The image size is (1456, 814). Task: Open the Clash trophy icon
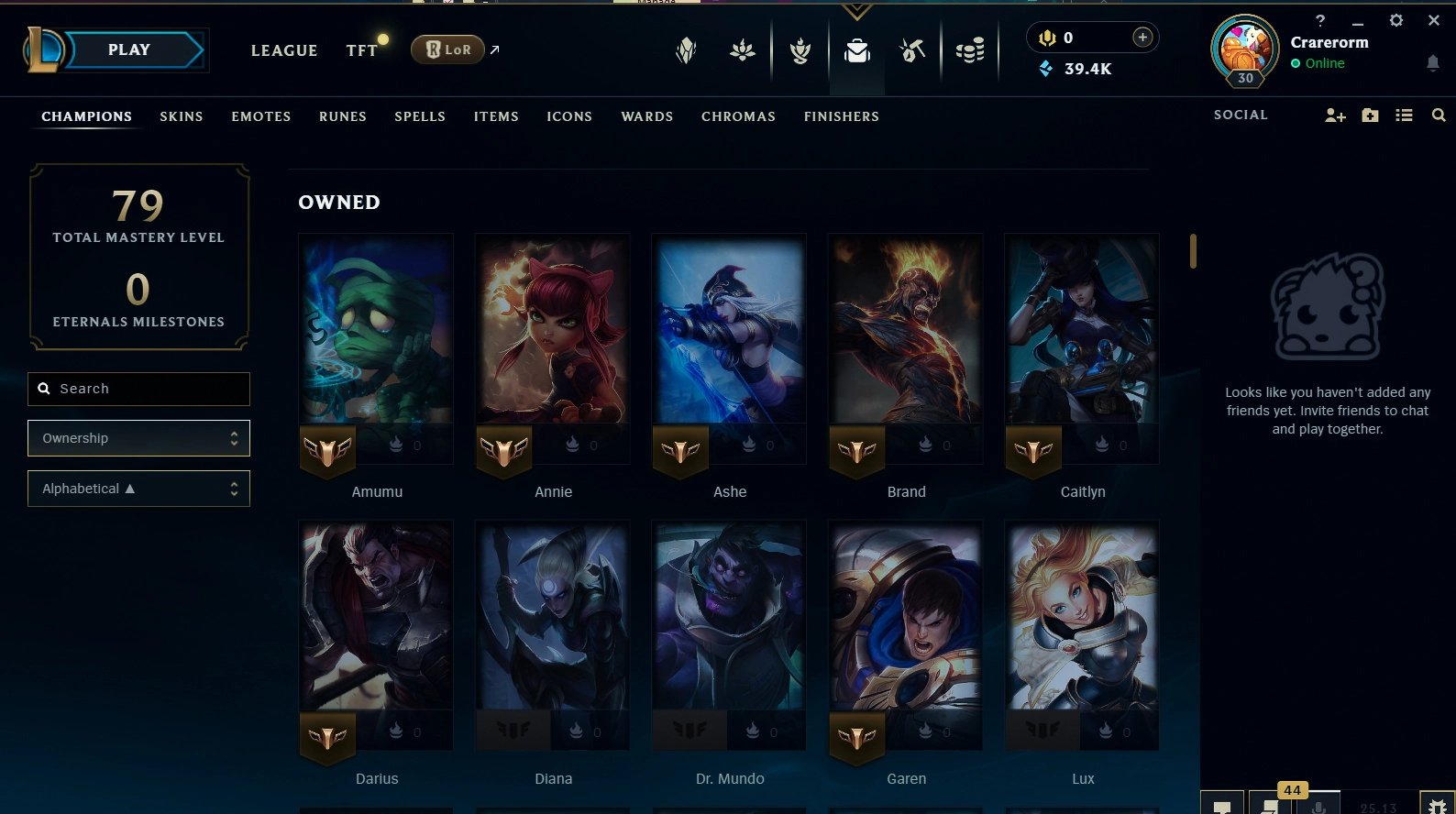click(800, 51)
